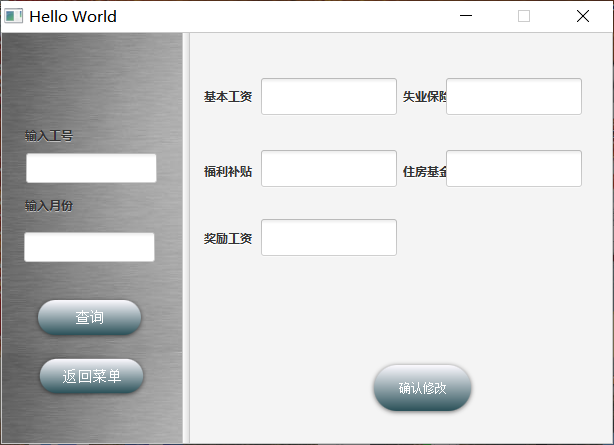Focus the 输入月份 month input field
This screenshot has width=614, height=445.
[89, 247]
